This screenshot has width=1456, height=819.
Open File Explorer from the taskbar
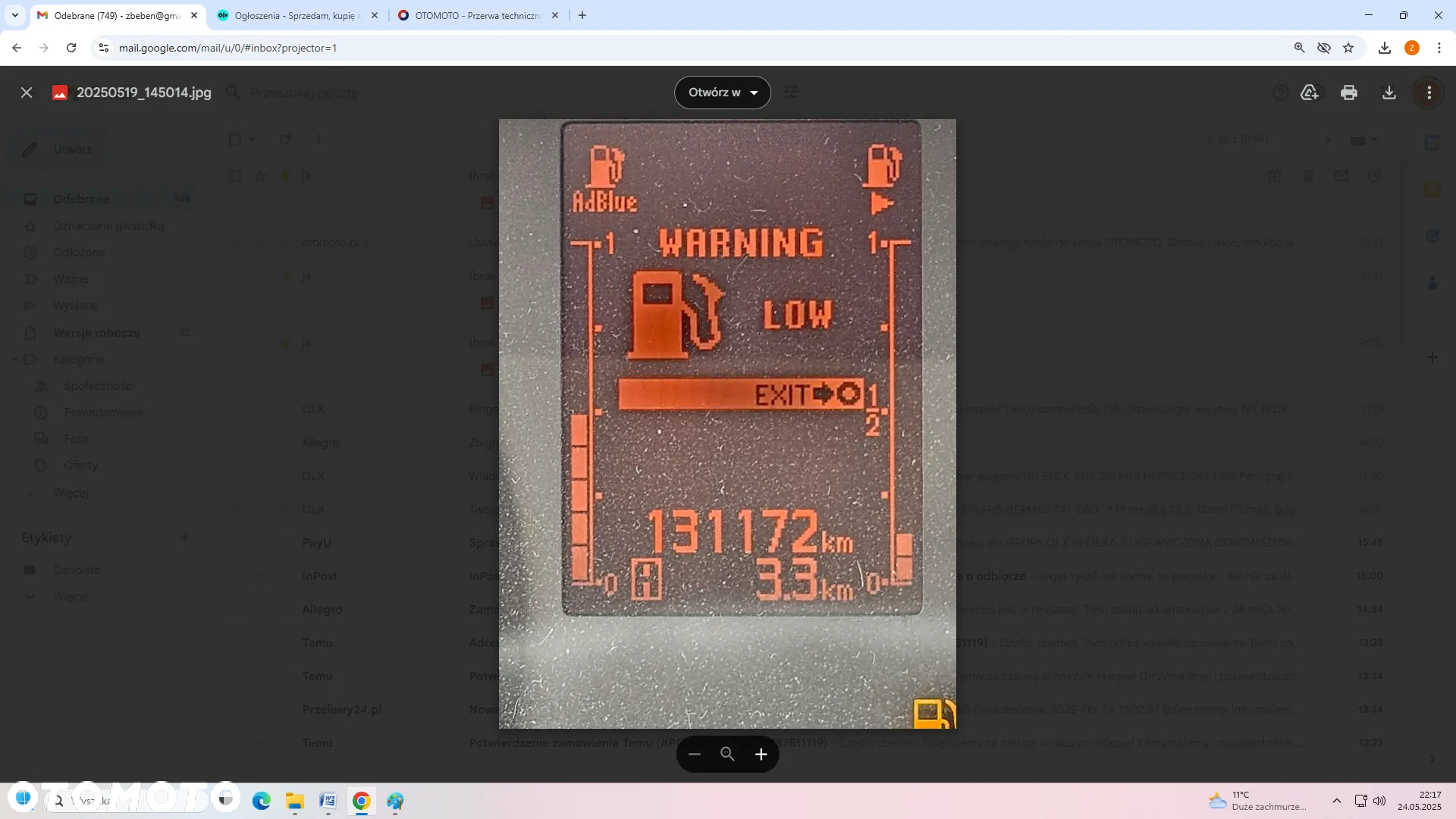295,801
